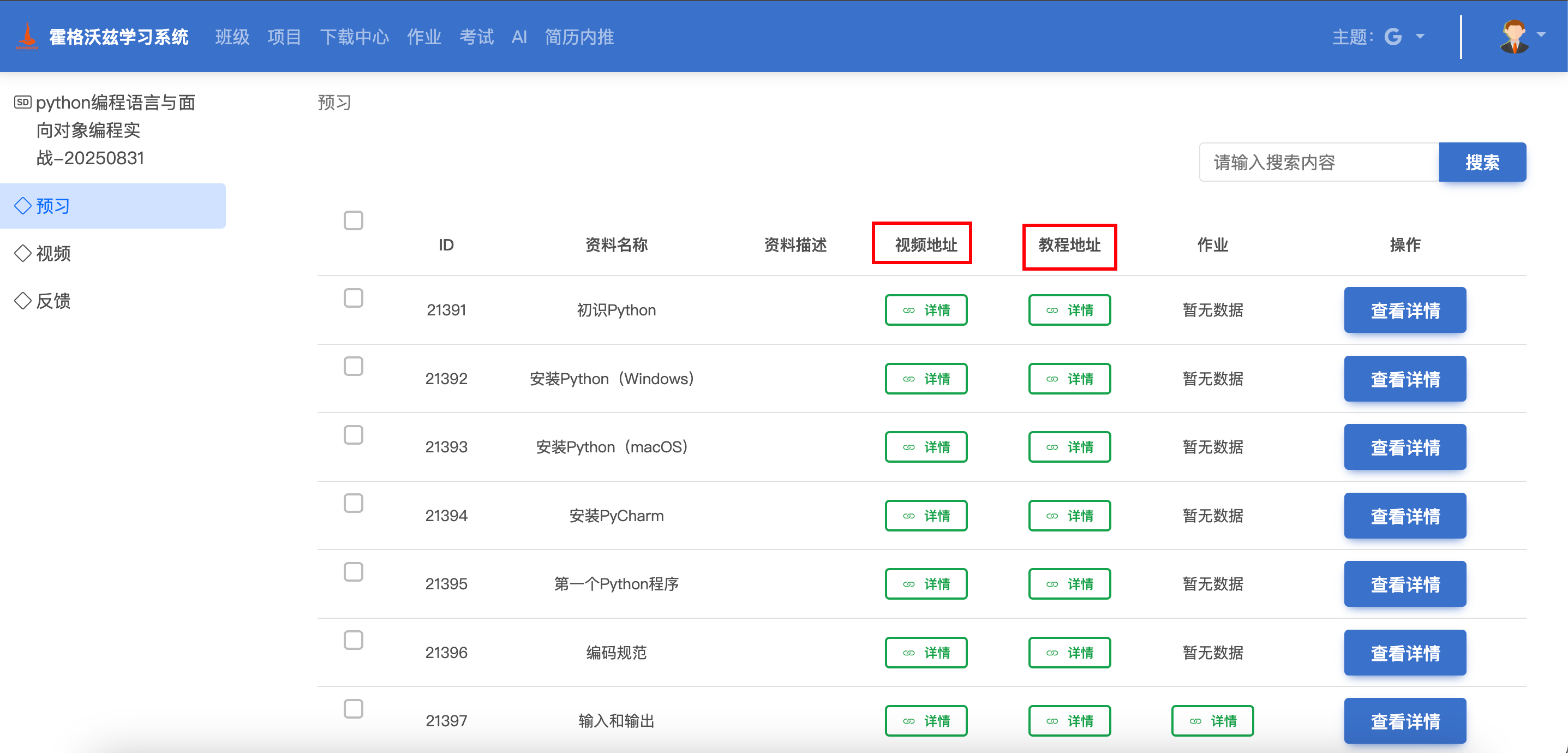Screen dimensions: 1568x753
Task: Click the course title python编程语言与面向对象编程实战
Action: point(116,130)
